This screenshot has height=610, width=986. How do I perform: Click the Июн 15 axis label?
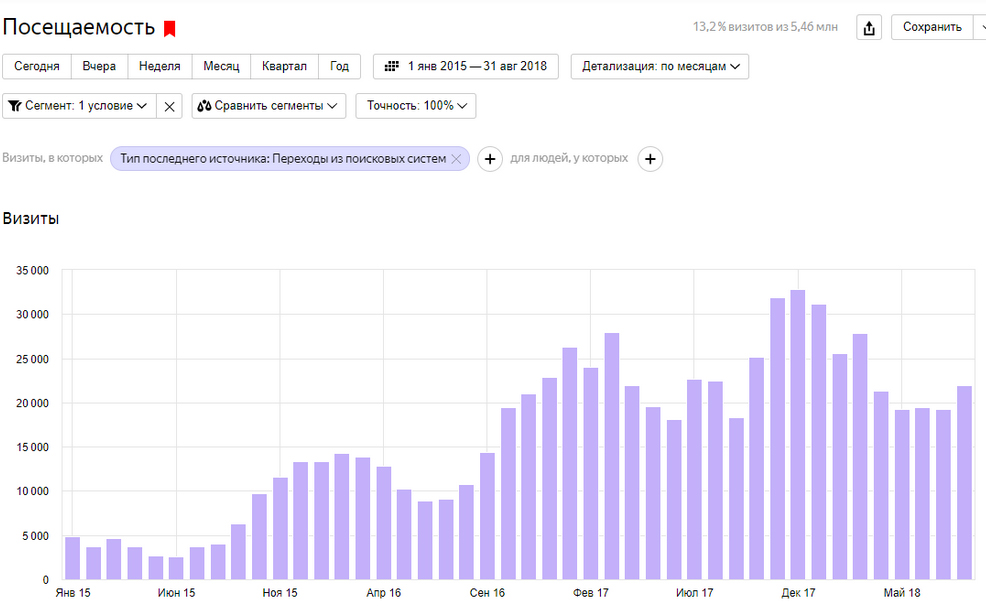pyautogui.click(x=177, y=593)
